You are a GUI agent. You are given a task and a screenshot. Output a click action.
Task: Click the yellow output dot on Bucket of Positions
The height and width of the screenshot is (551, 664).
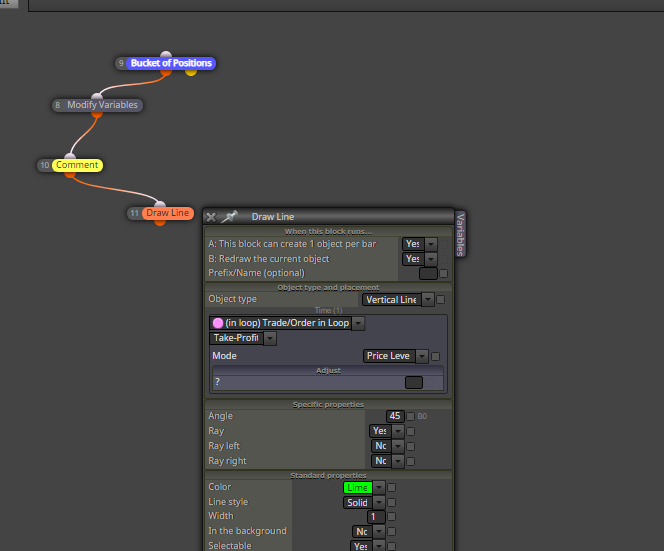(191, 72)
